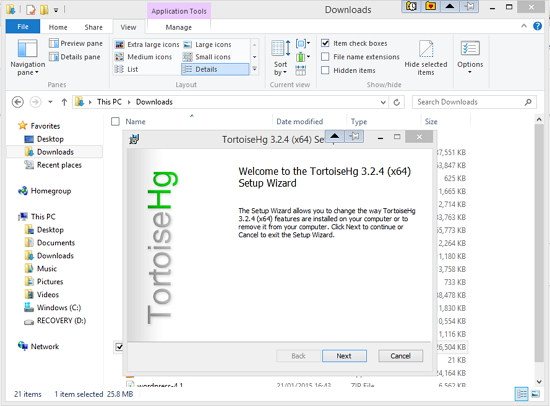This screenshot has width=550, height=406.
Task: Click the Forward navigation arrow
Action: click(x=35, y=102)
